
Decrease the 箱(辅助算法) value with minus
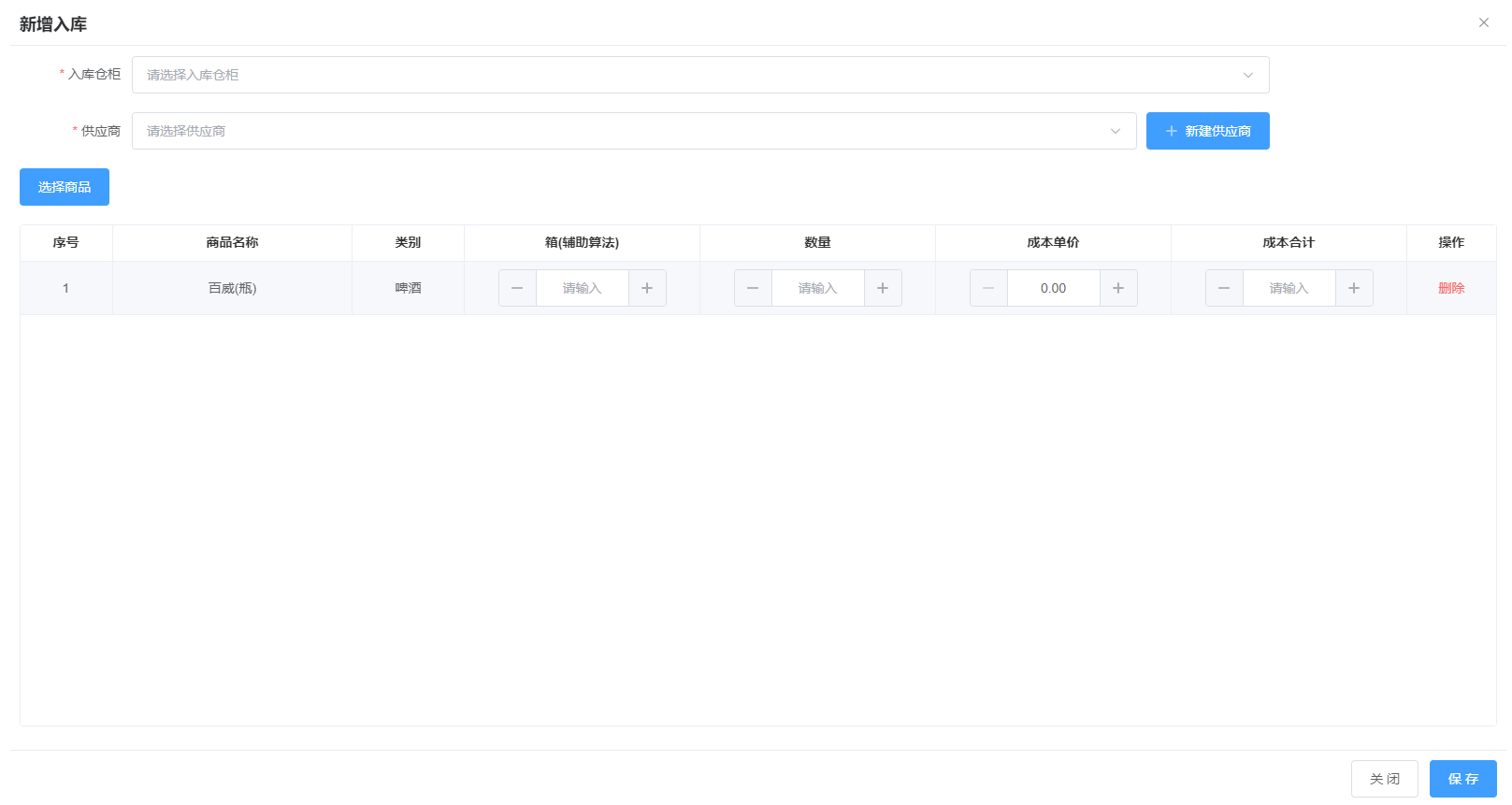click(517, 288)
